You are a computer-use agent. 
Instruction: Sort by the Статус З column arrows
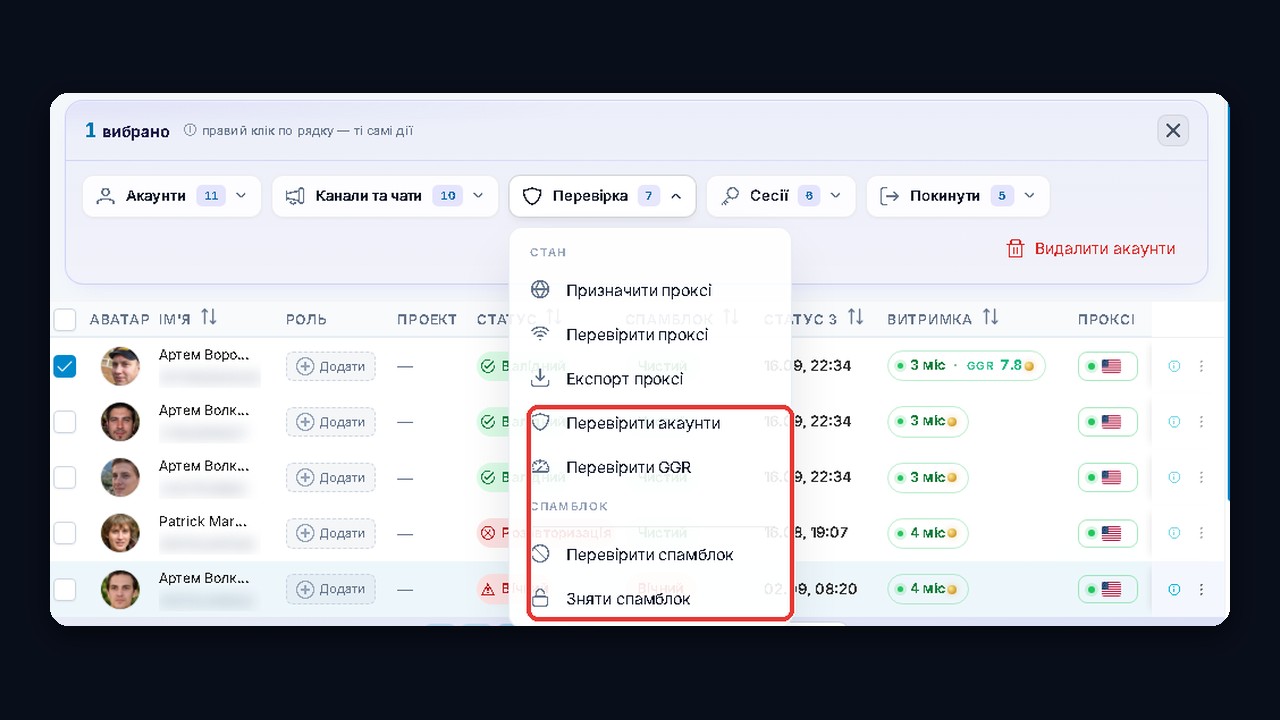click(x=855, y=318)
